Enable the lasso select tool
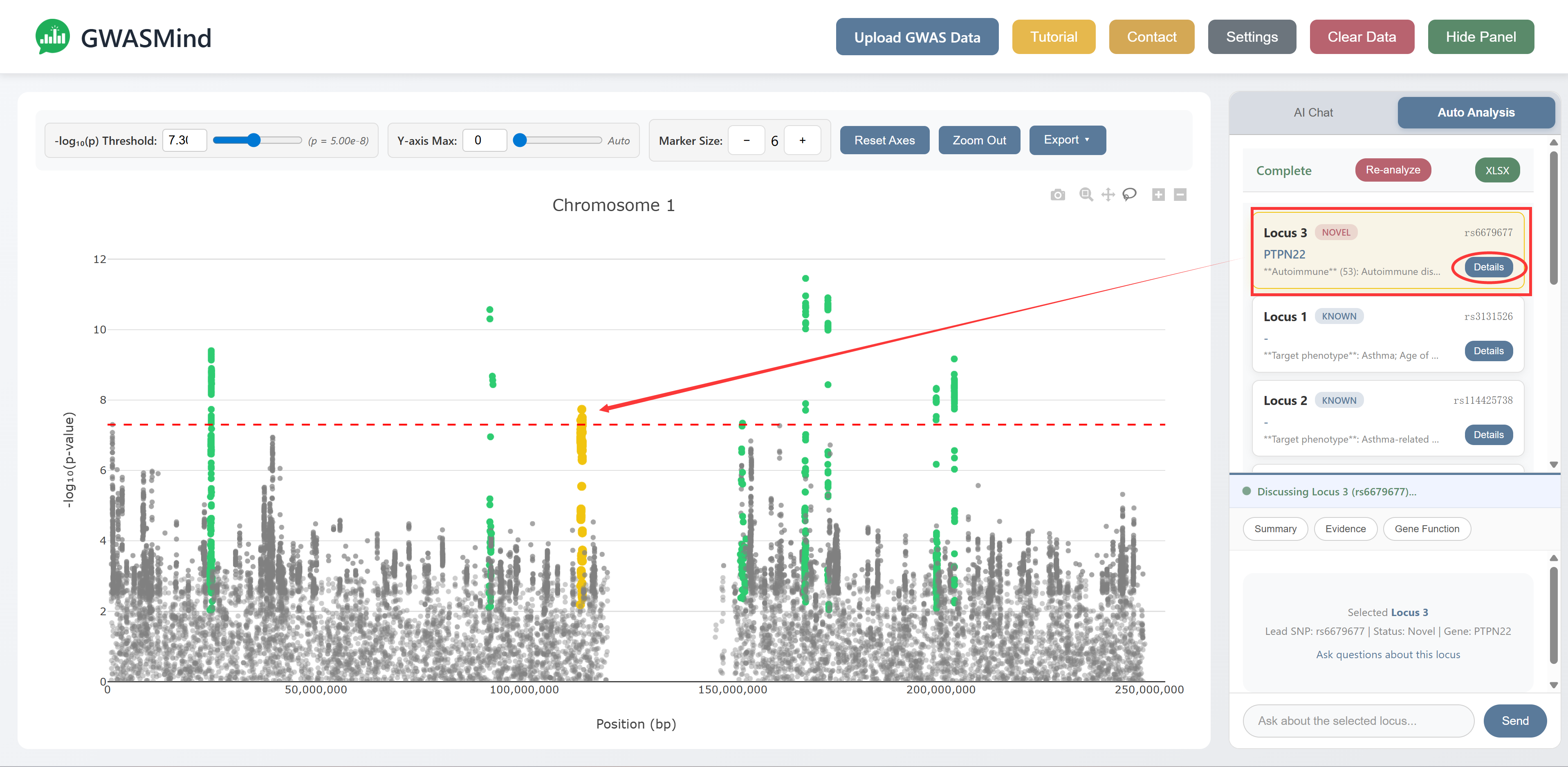This screenshot has width=1568, height=767. pyautogui.click(x=1130, y=194)
